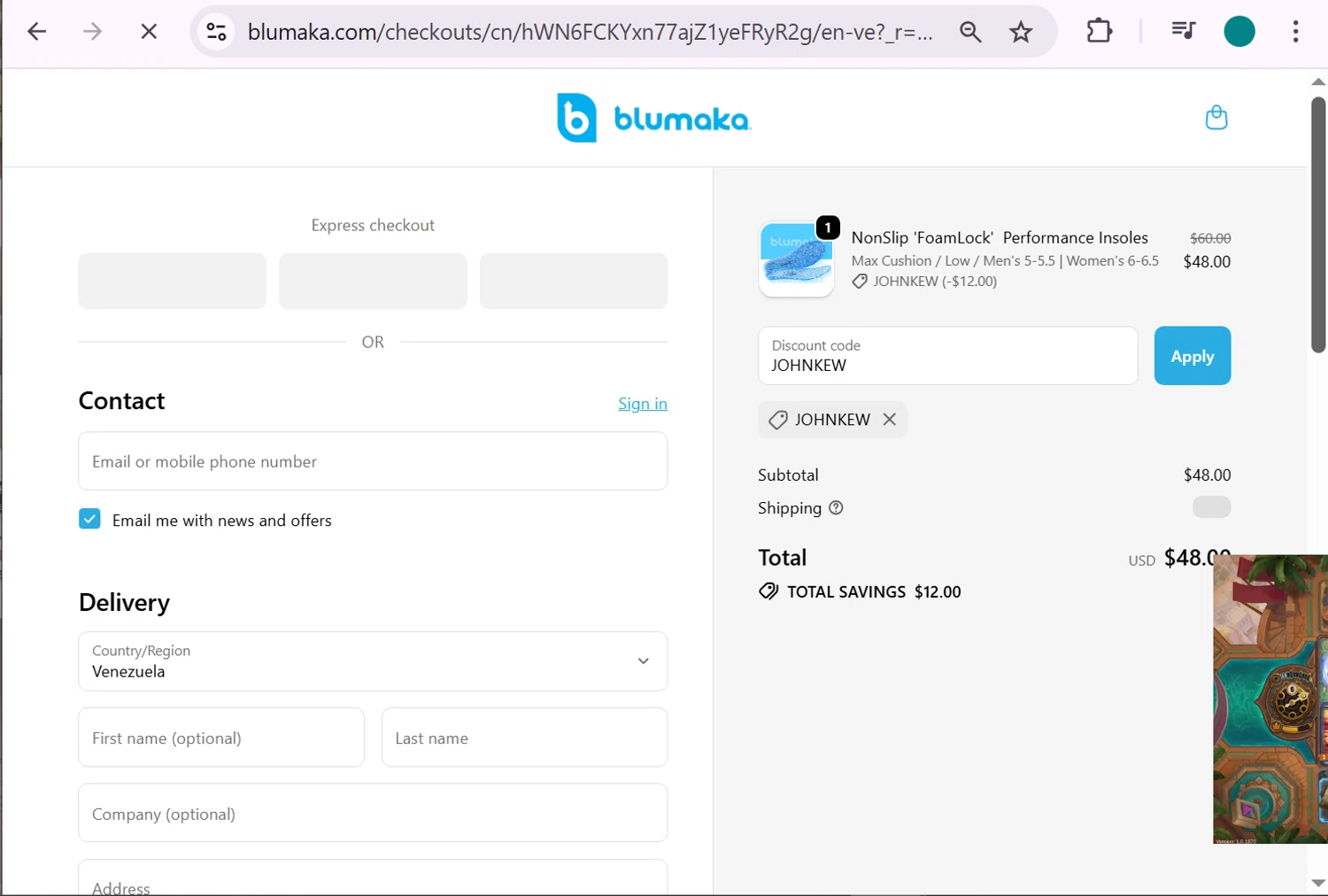Click the shipping help question mark
Image resolution: width=1328 pixels, height=896 pixels.
(836, 508)
